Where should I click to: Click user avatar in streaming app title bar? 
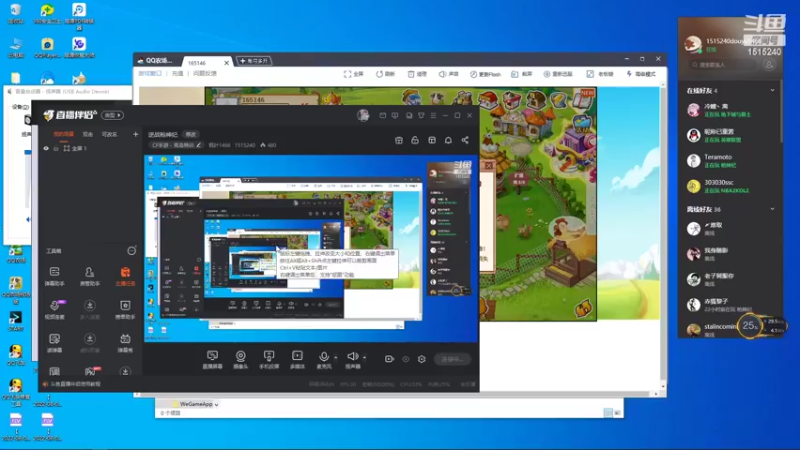click(363, 115)
